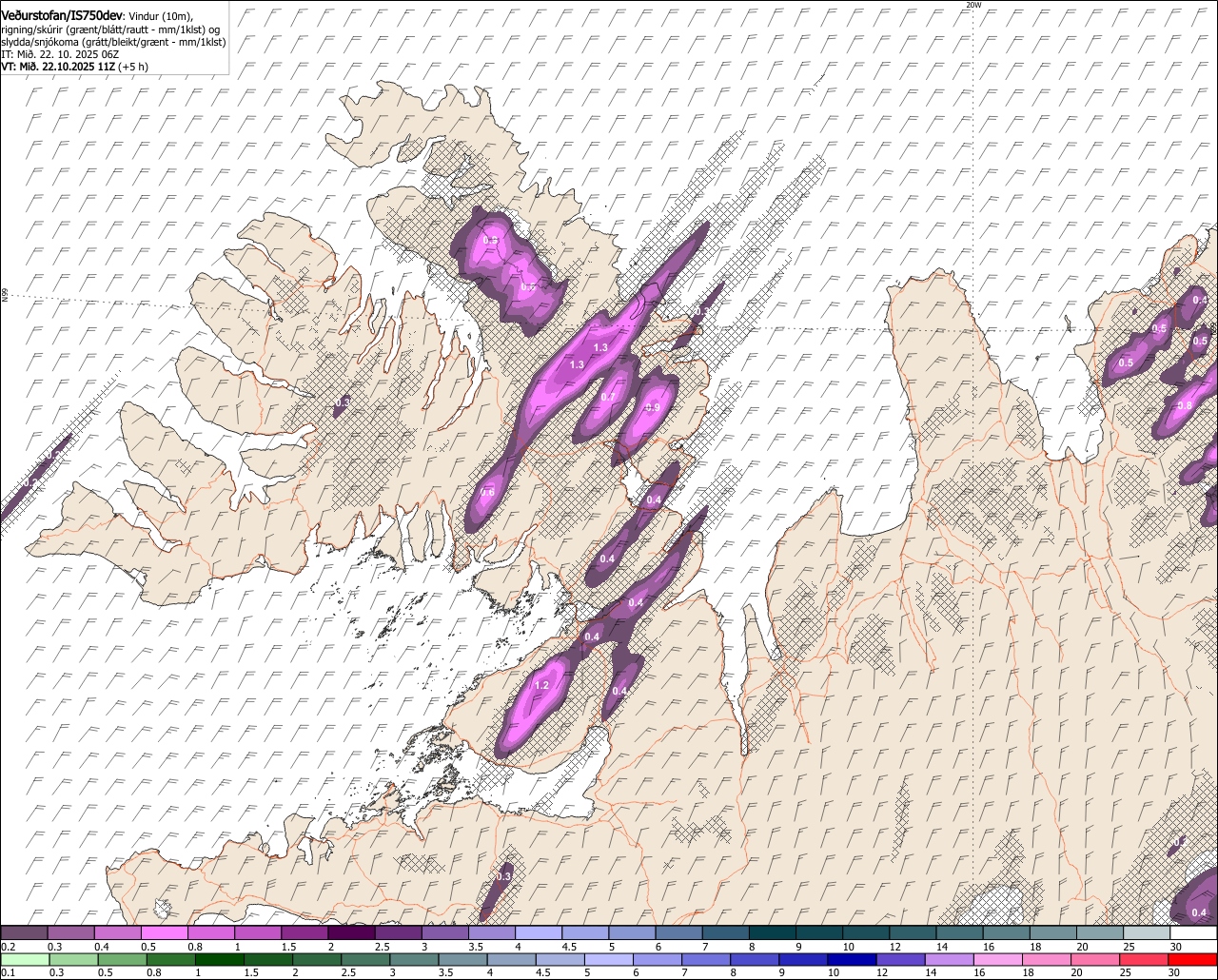Select upper legend swatch between 20 and 25

pos(1101,932)
